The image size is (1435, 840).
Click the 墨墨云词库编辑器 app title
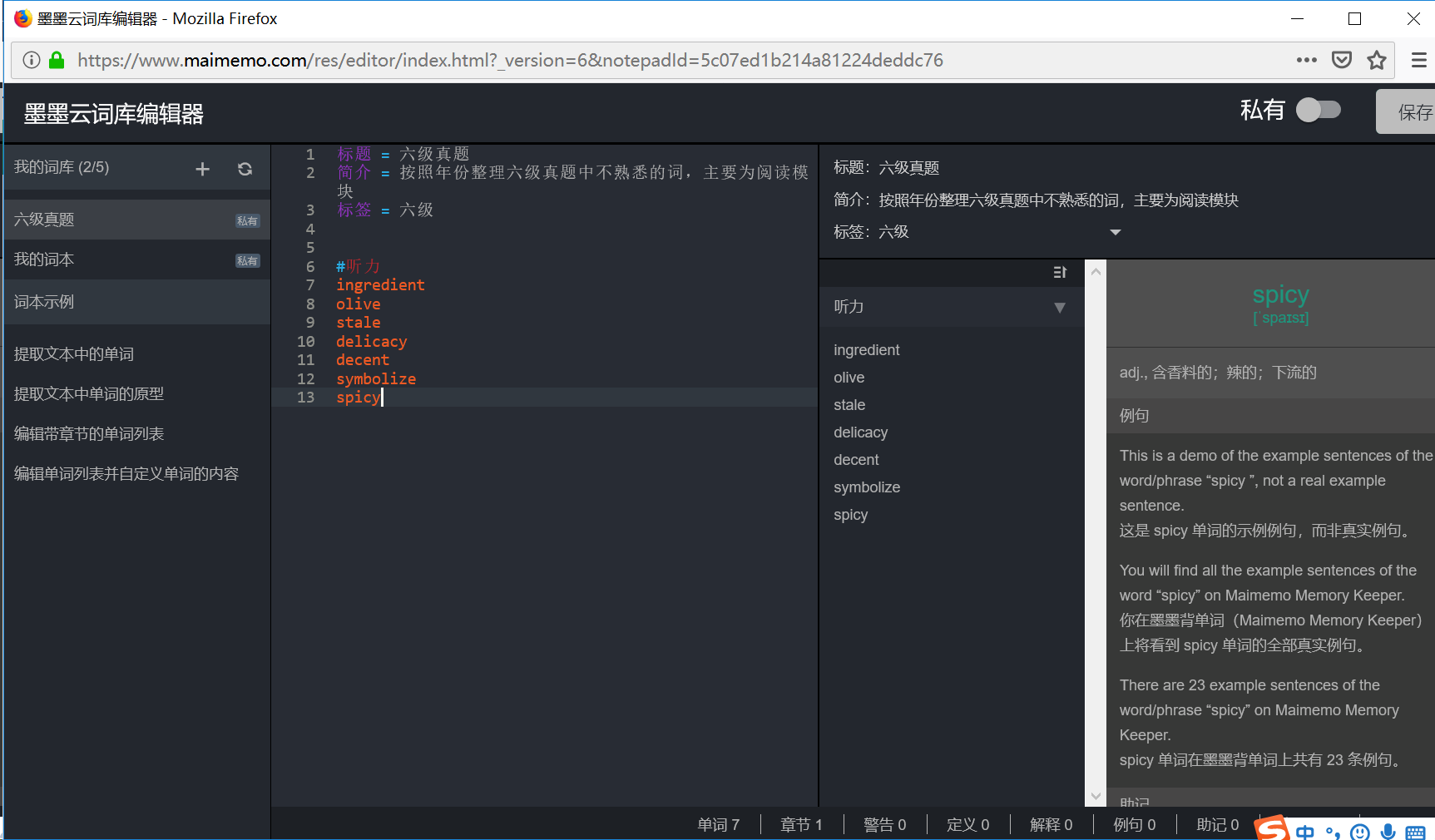(114, 114)
